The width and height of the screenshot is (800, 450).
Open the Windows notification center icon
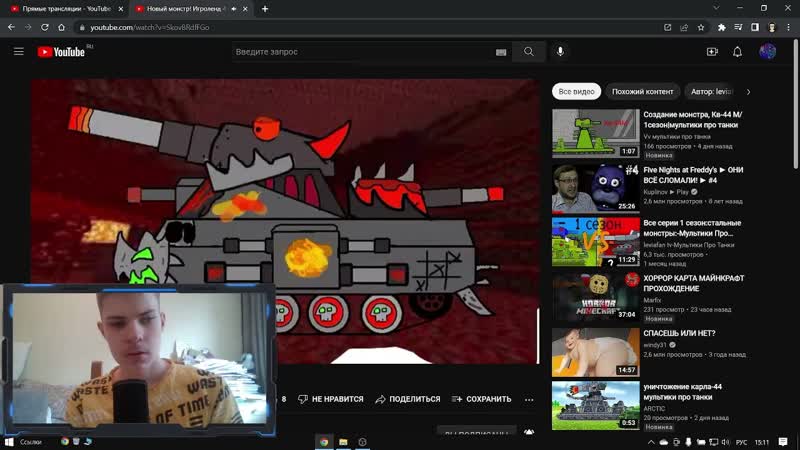[x=783, y=442]
